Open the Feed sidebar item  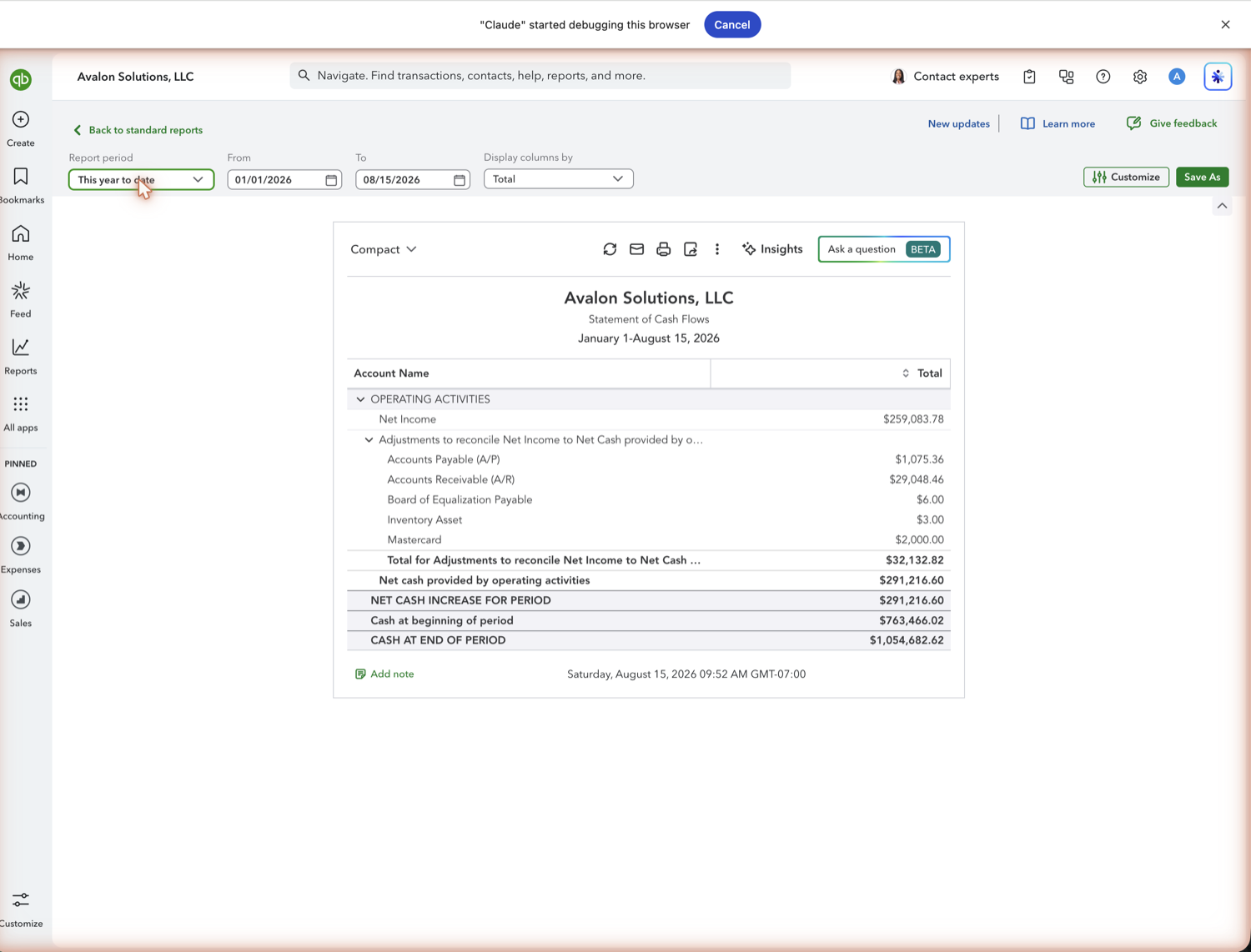pyautogui.click(x=21, y=299)
